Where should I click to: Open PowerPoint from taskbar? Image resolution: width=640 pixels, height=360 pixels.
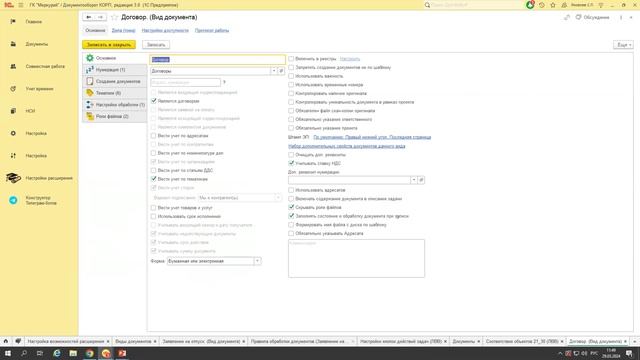point(122,353)
